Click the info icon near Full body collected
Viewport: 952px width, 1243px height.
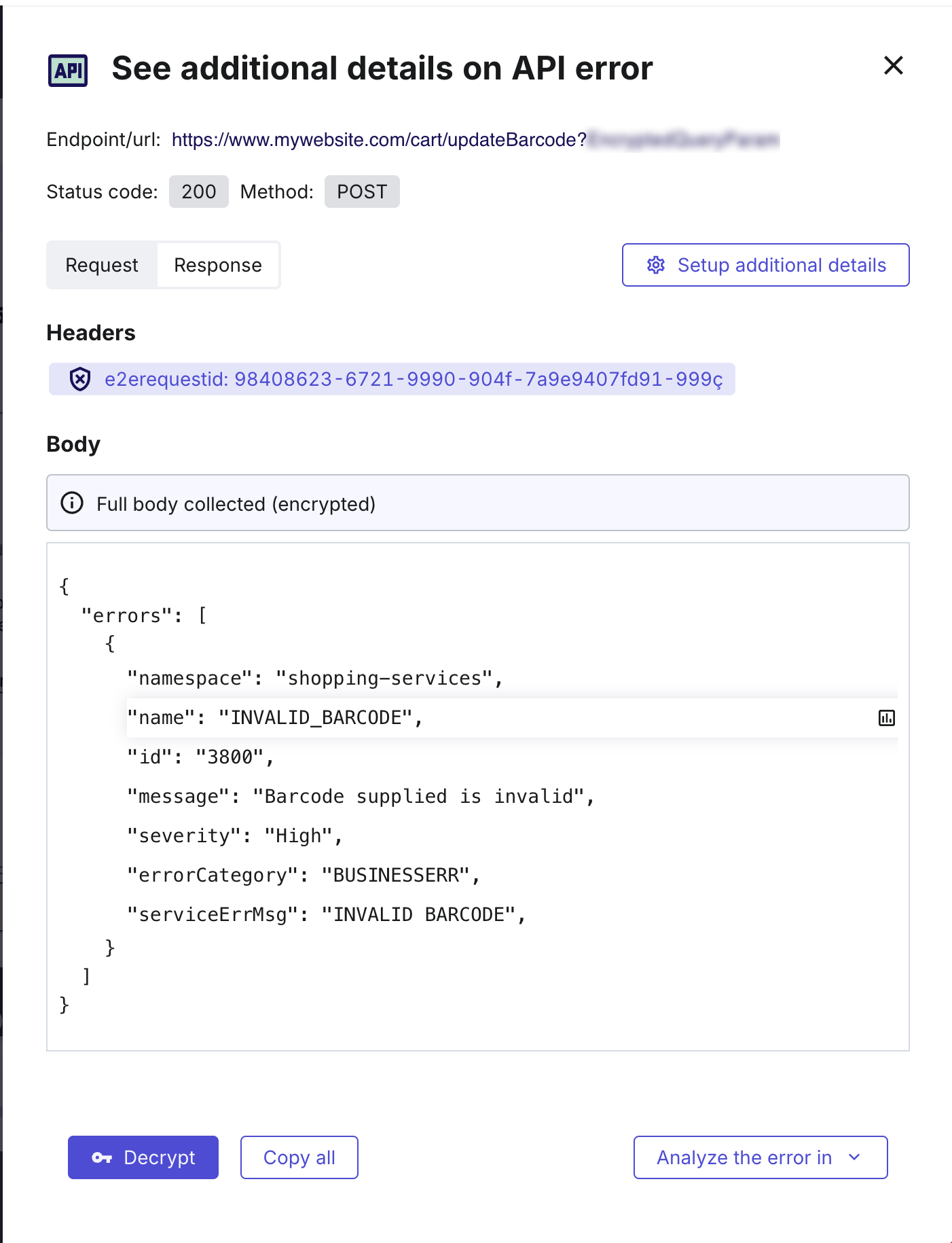(x=72, y=503)
